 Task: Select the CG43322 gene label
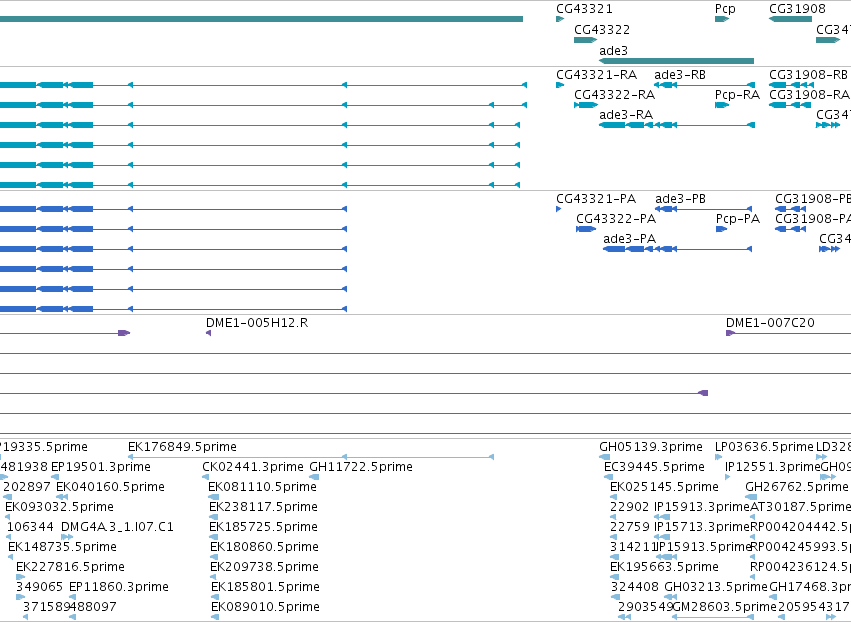[x=602, y=29]
